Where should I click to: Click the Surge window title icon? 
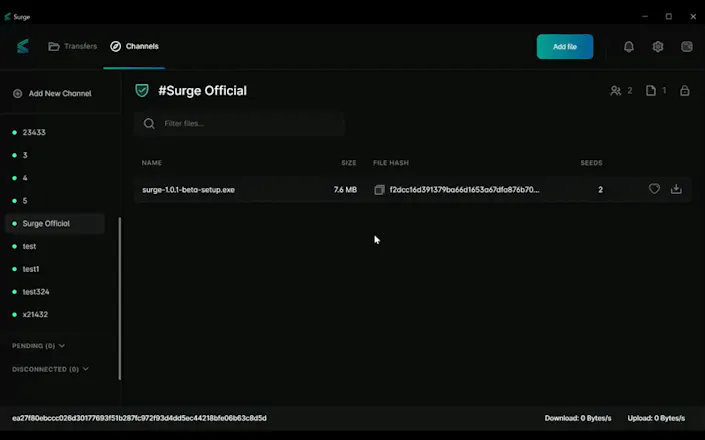[8, 17]
